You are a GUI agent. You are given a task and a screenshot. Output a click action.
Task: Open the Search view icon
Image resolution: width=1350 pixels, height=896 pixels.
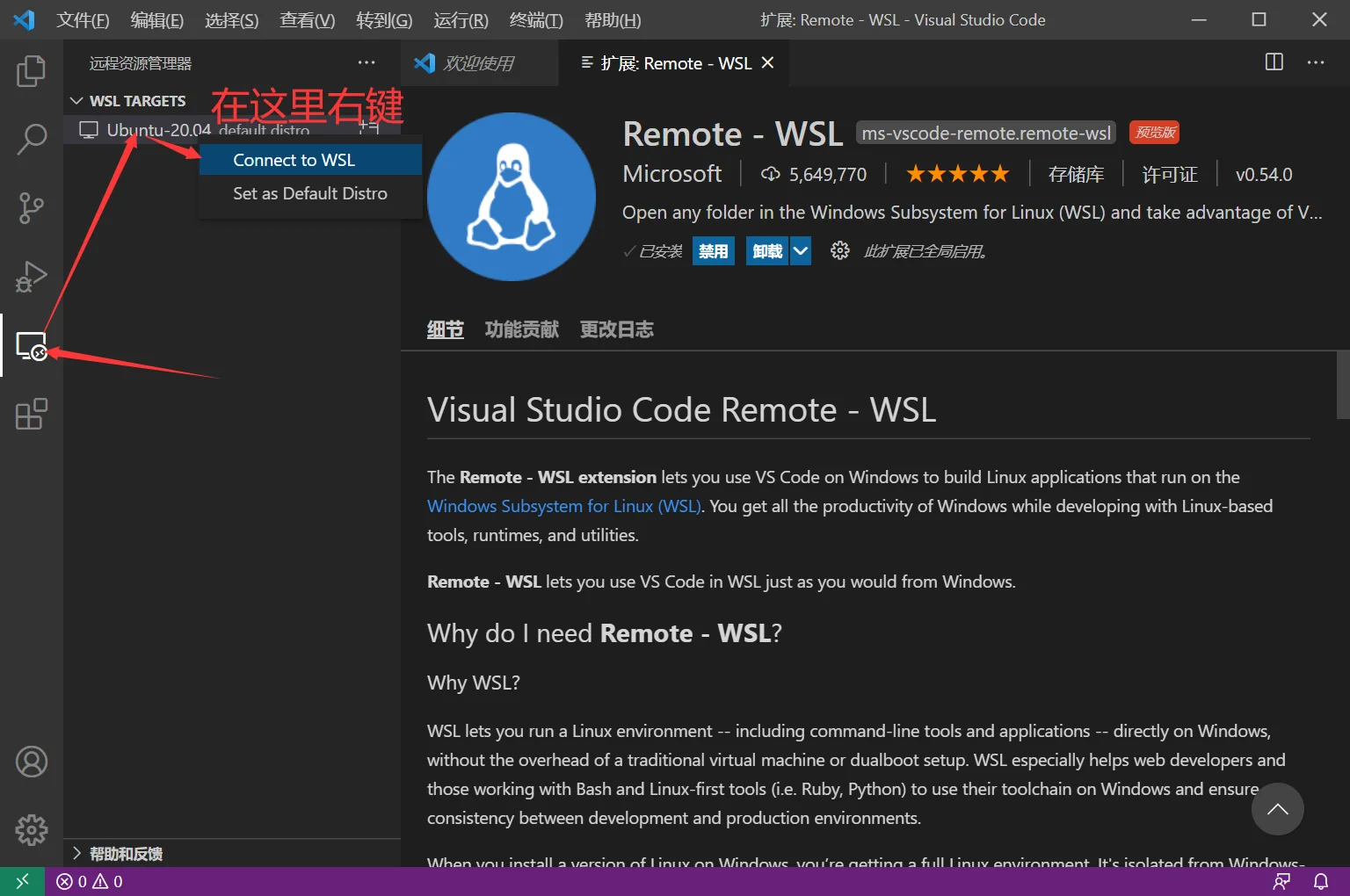tap(31, 139)
